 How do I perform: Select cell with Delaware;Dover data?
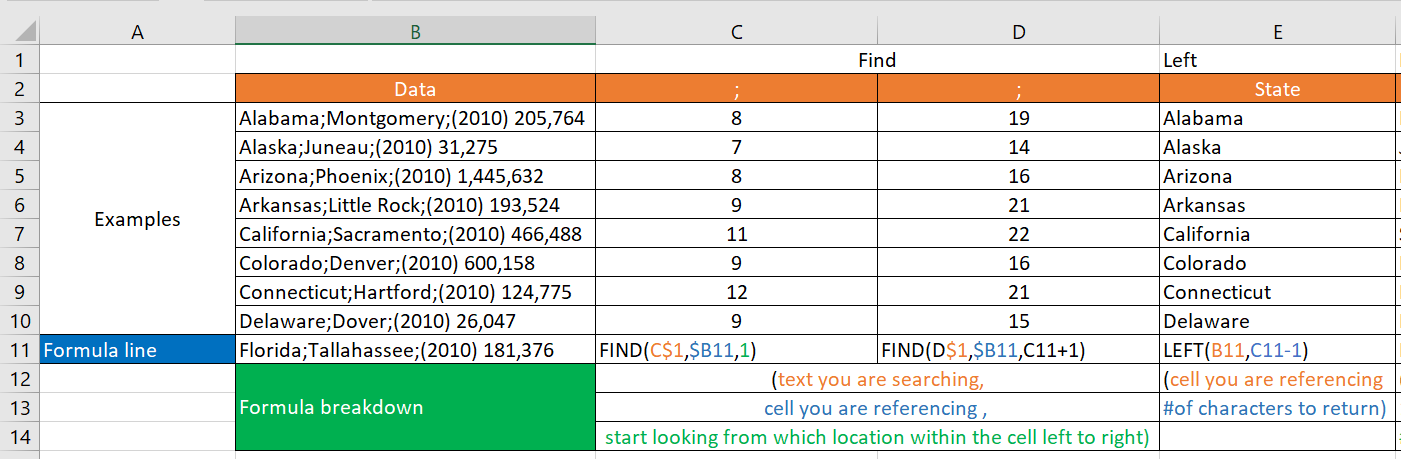(415, 321)
